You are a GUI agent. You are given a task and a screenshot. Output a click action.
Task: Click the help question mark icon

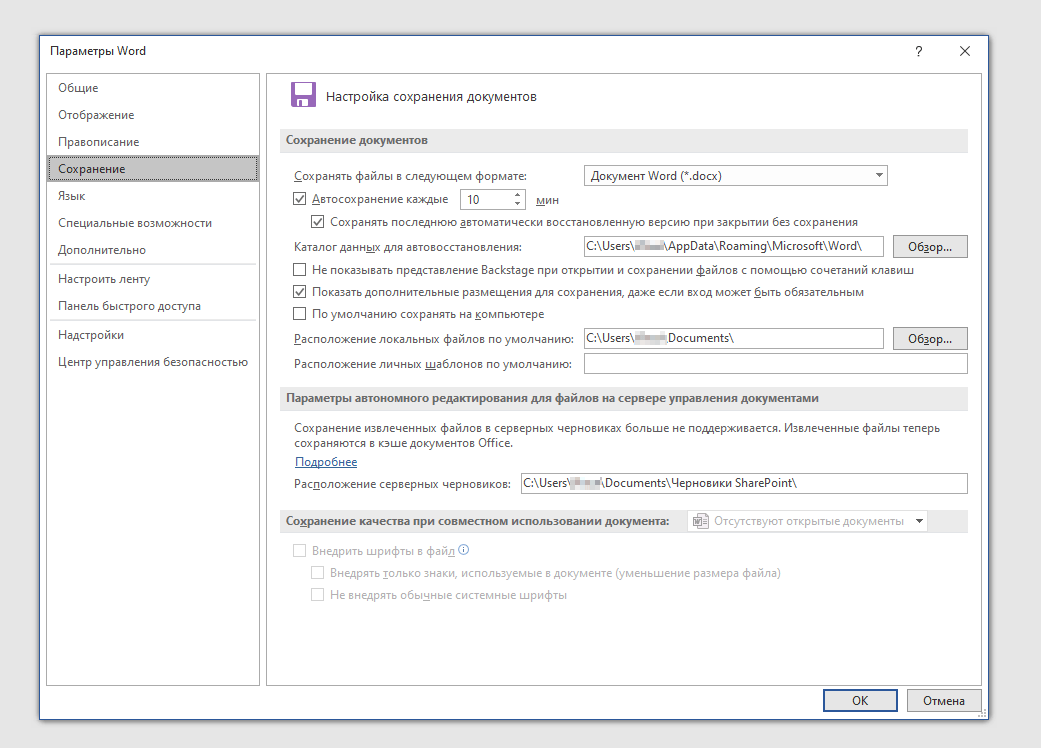point(918,51)
